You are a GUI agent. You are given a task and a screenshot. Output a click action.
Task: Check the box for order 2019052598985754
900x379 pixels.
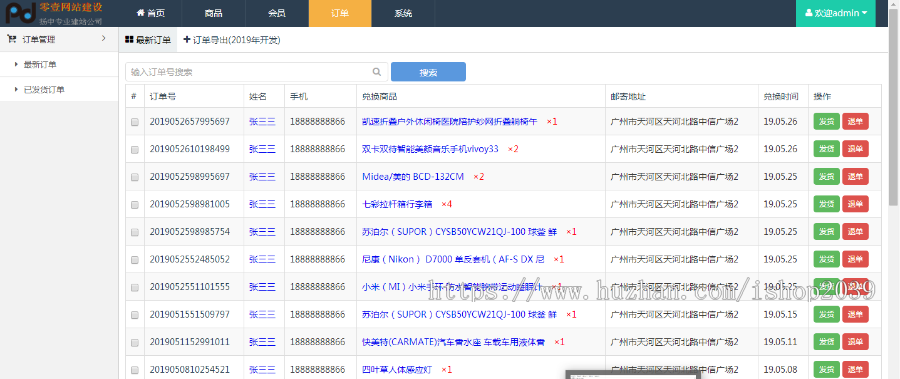[x=135, y=232]
